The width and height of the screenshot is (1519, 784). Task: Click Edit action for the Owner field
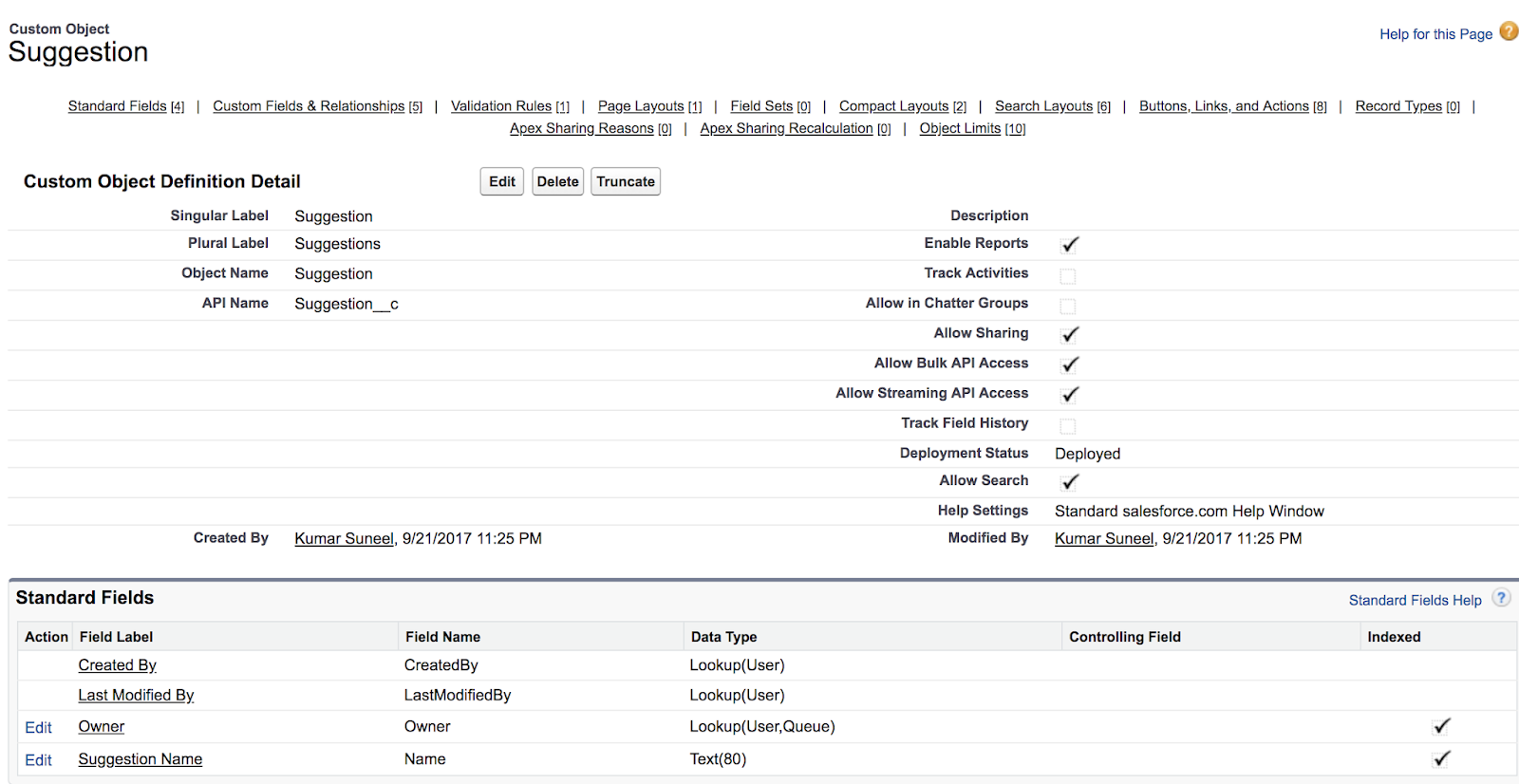click(x=39, y=727)
